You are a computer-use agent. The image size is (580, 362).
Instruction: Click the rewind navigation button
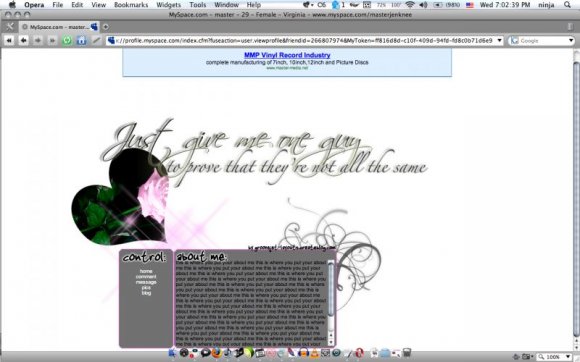click(x=9, y=40)
